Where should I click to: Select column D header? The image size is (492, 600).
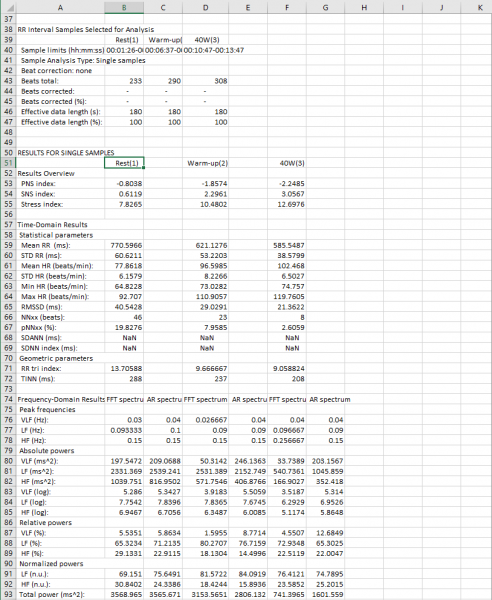pyautogui.click(x=205, y=7)
